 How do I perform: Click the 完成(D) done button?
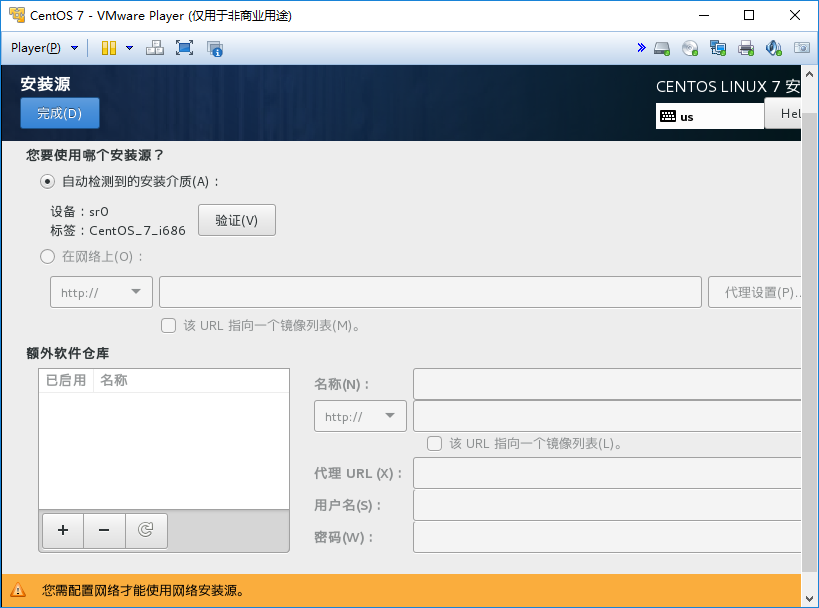click(x=60, y=113)
